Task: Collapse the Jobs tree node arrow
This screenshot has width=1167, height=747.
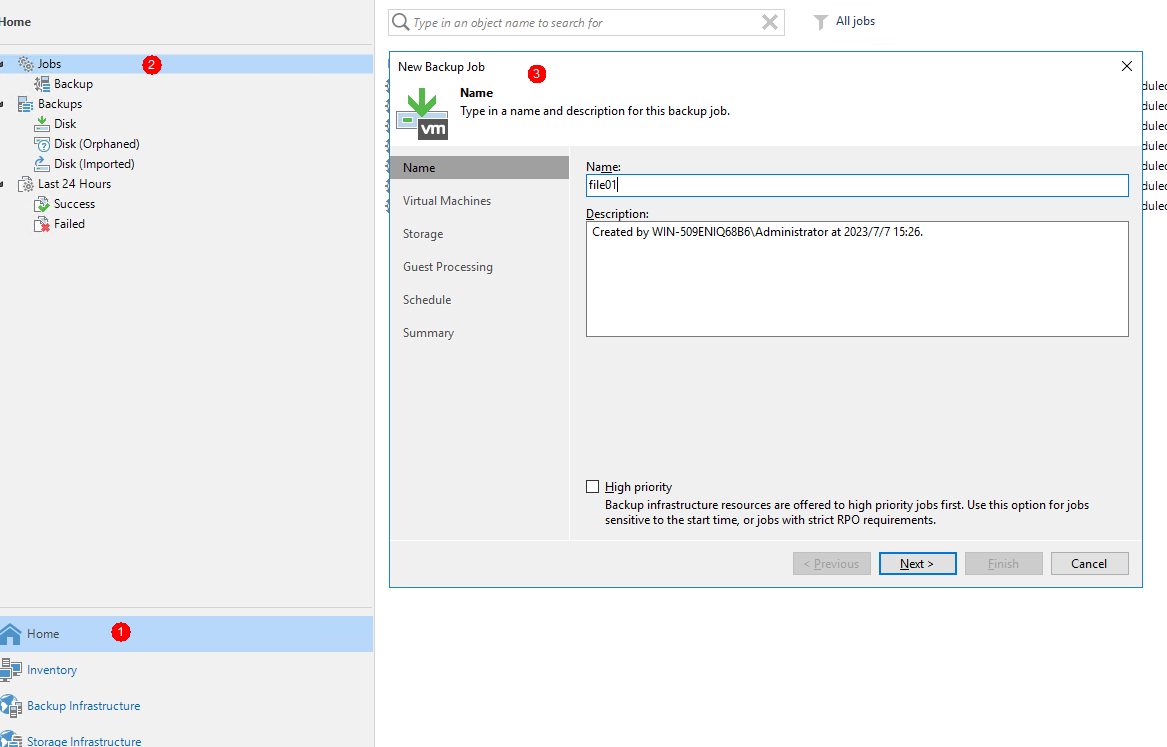Action: [3, 64]
